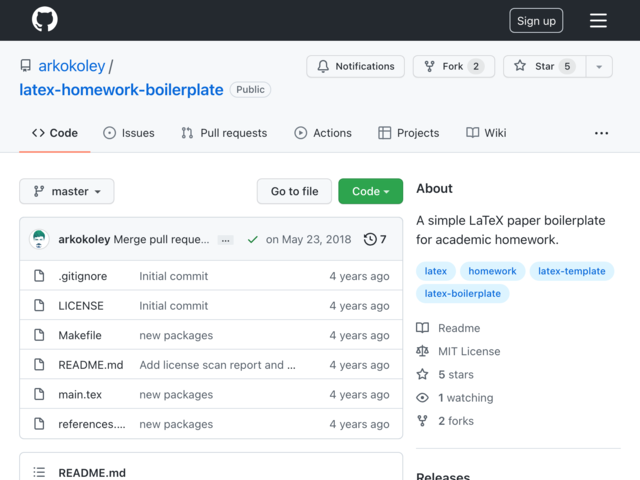Screen dimensions: 640x480
Task: Open the 1 watching link
Action: pos(466,398)
